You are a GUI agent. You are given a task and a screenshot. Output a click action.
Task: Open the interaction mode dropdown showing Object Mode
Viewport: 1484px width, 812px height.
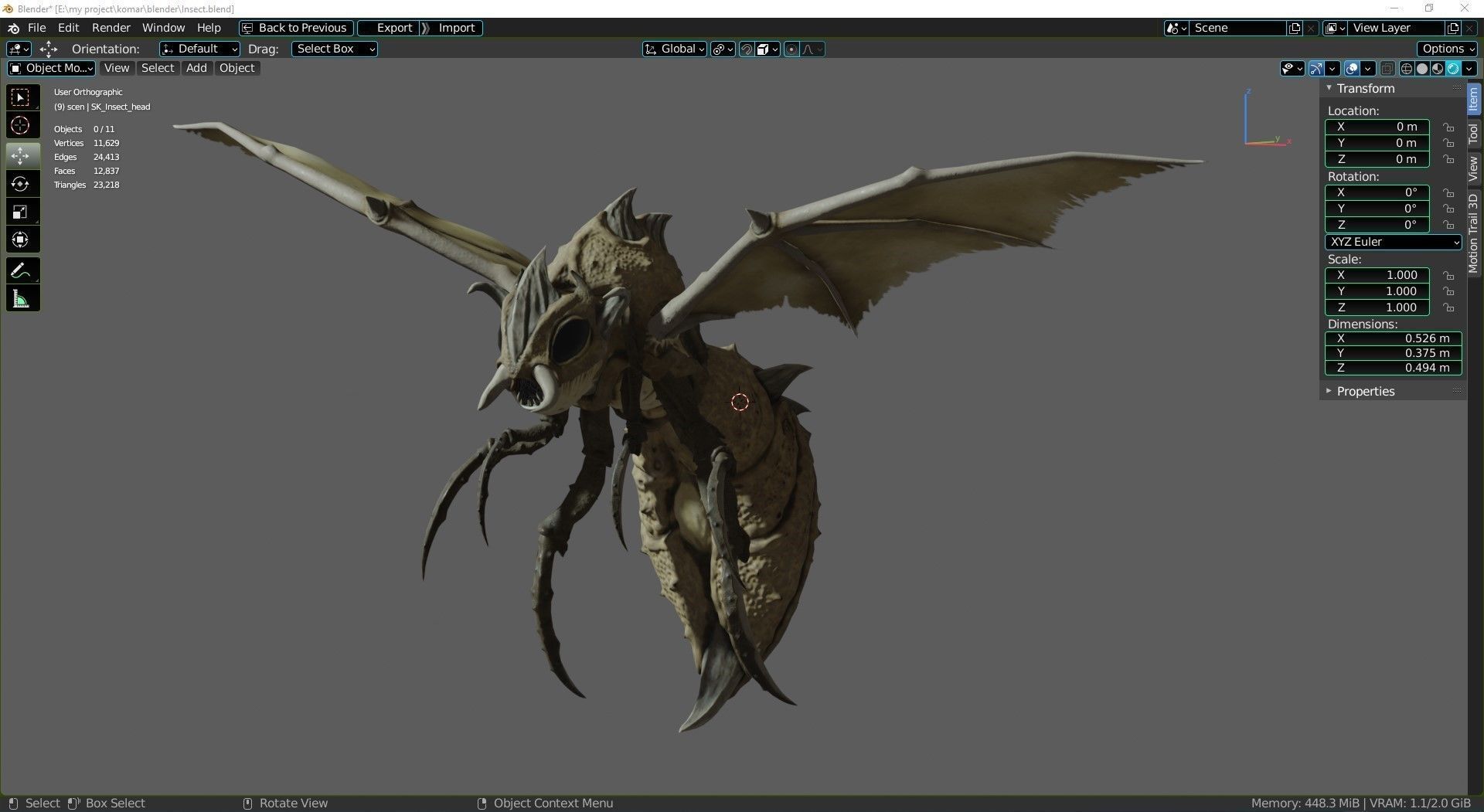pos(51,68)
